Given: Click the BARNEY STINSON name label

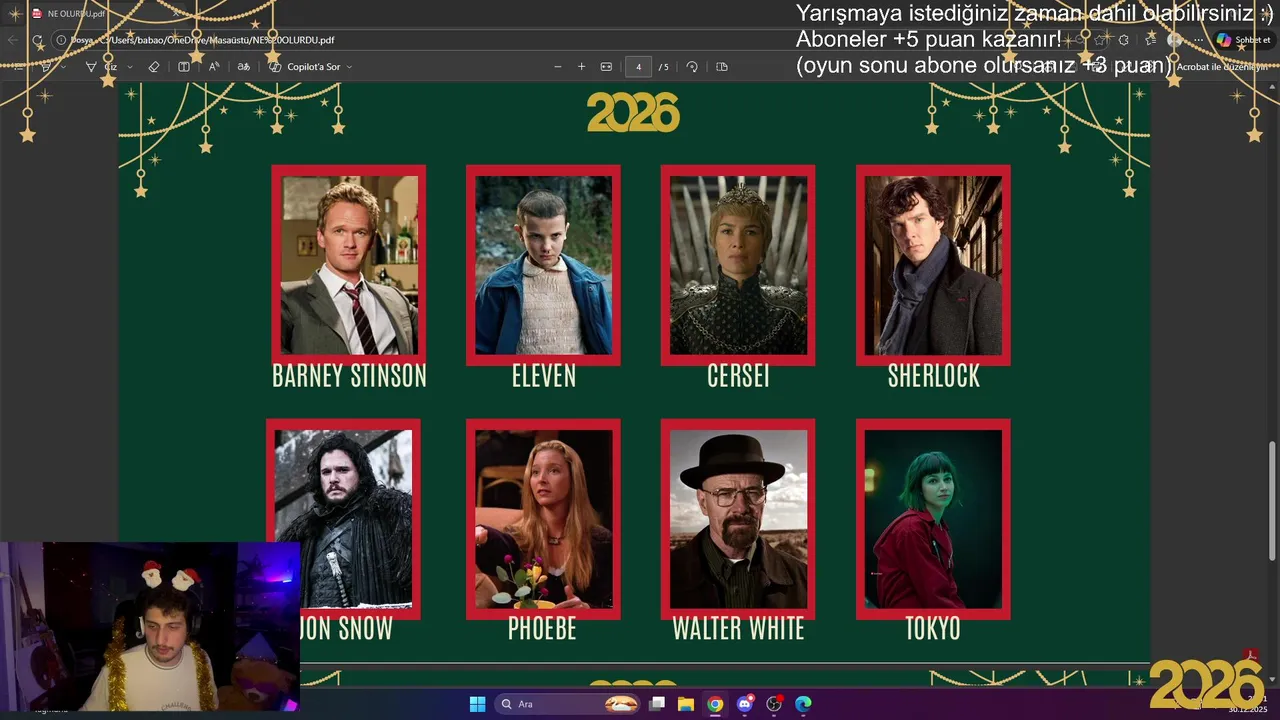Looking at the screenshot, I should pos(349,376).
